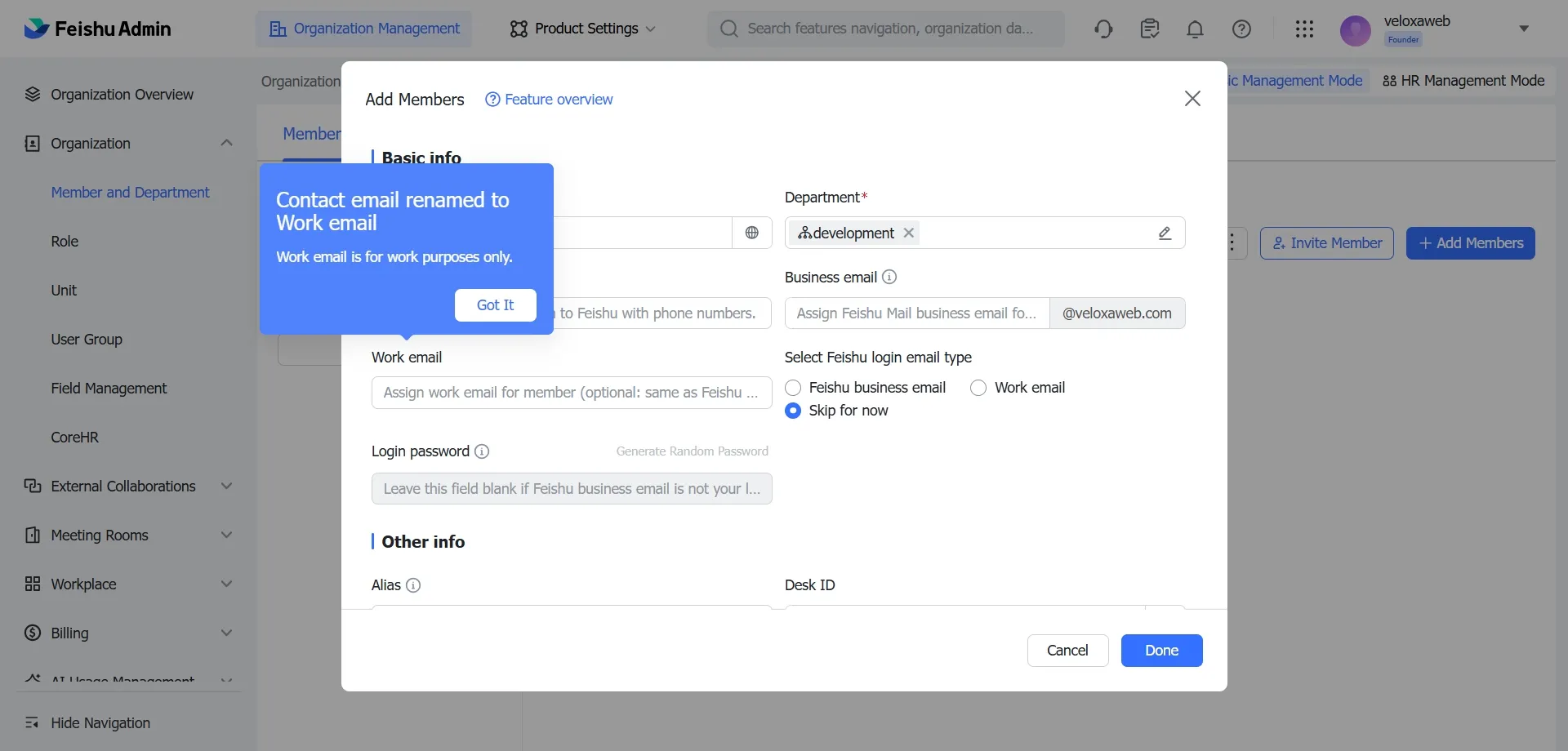Select Work email login type radio

978,388
